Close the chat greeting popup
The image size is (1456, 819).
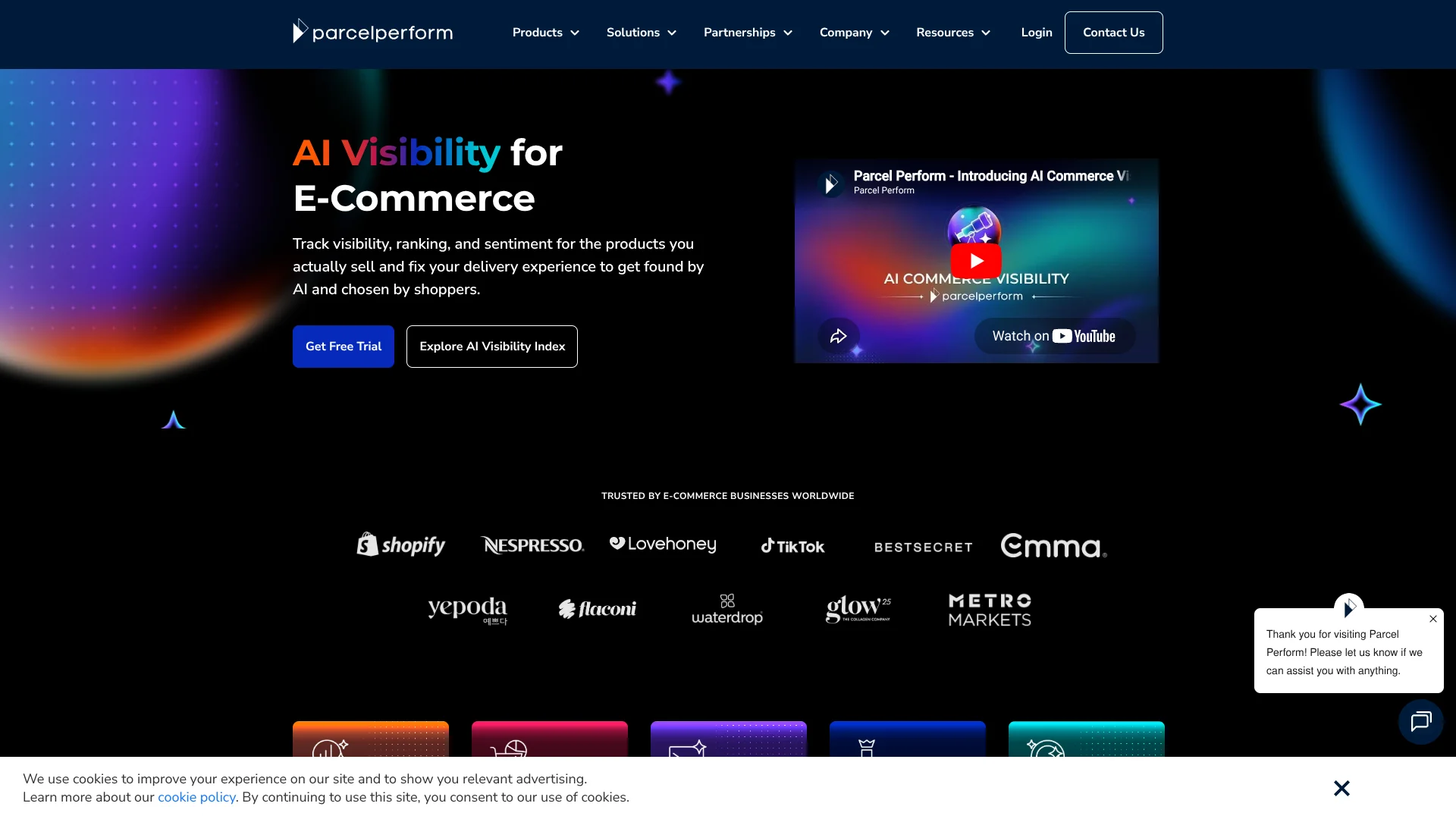coord(1433,619)
